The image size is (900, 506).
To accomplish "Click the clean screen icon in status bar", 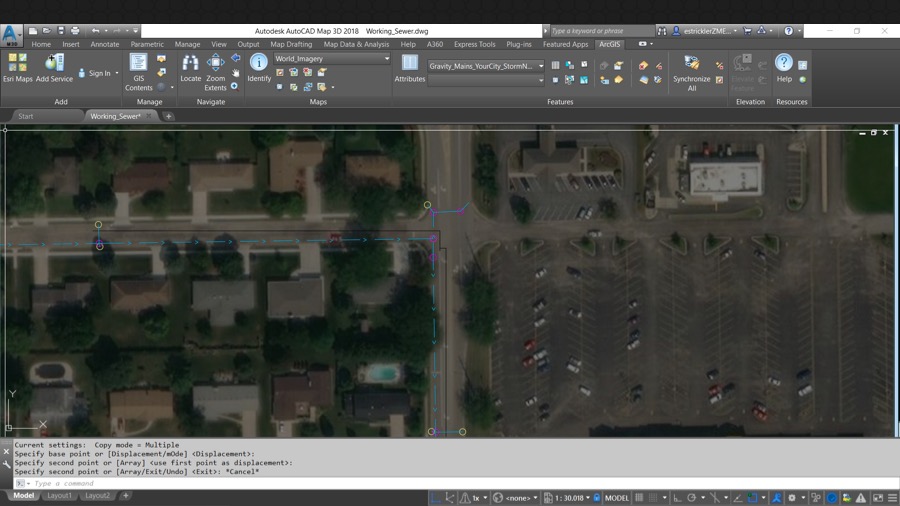I will (878, 498).
